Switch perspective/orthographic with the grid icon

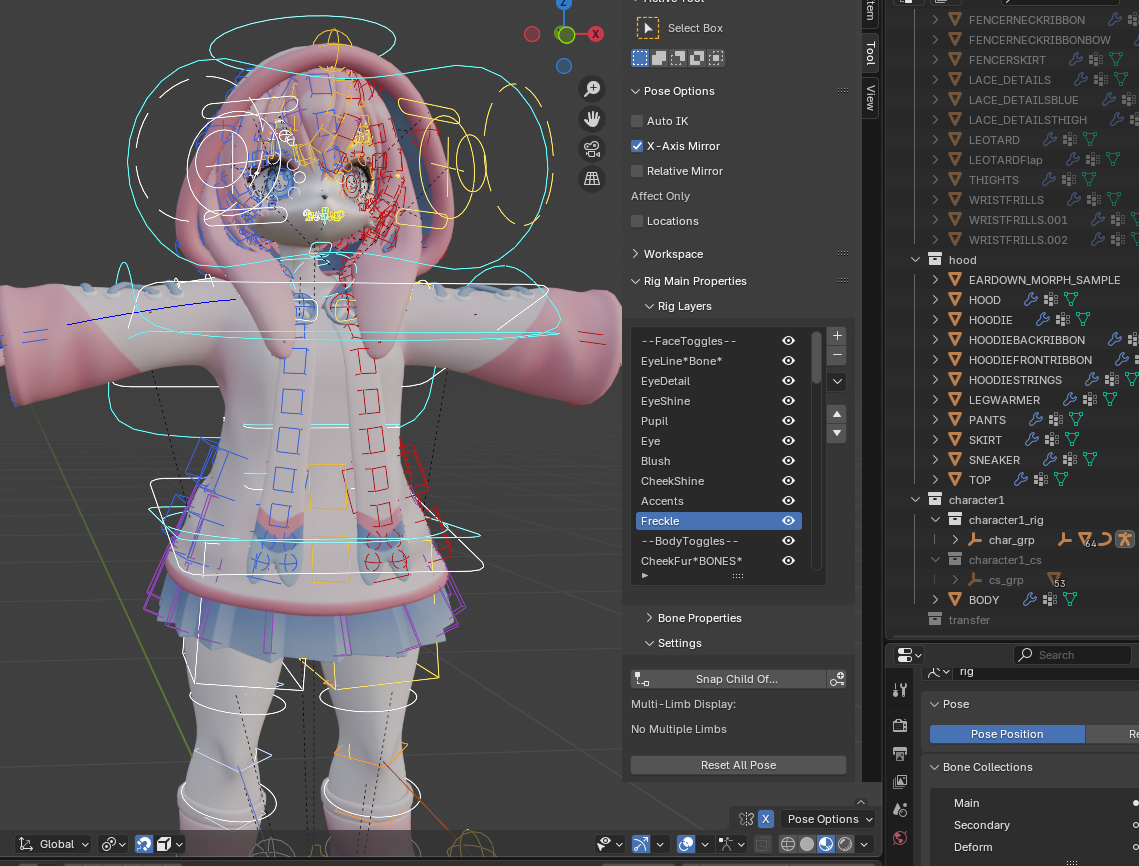coord(592,179)
